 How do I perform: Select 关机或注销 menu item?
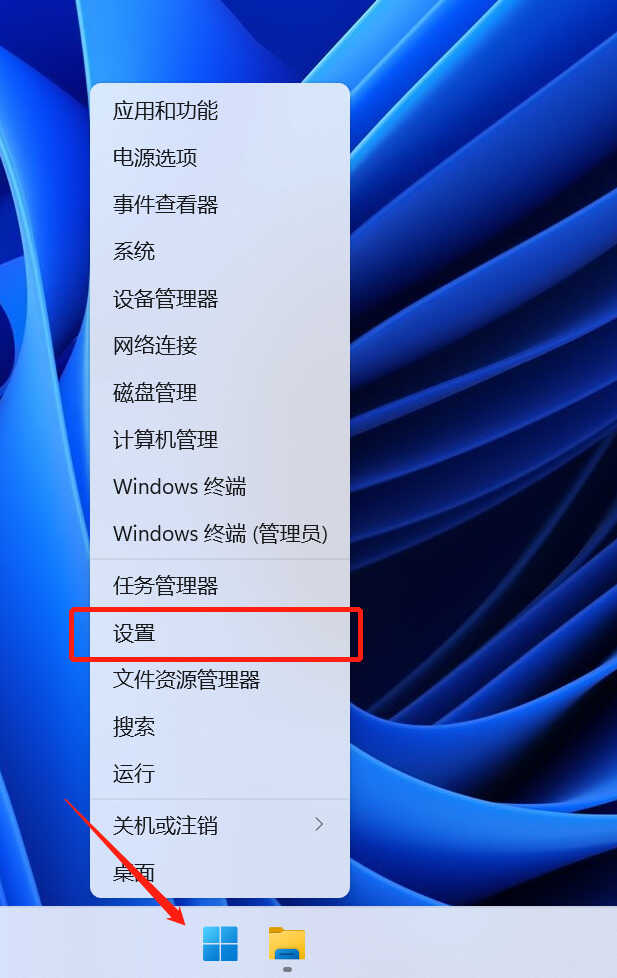click(x=220, y=825)
